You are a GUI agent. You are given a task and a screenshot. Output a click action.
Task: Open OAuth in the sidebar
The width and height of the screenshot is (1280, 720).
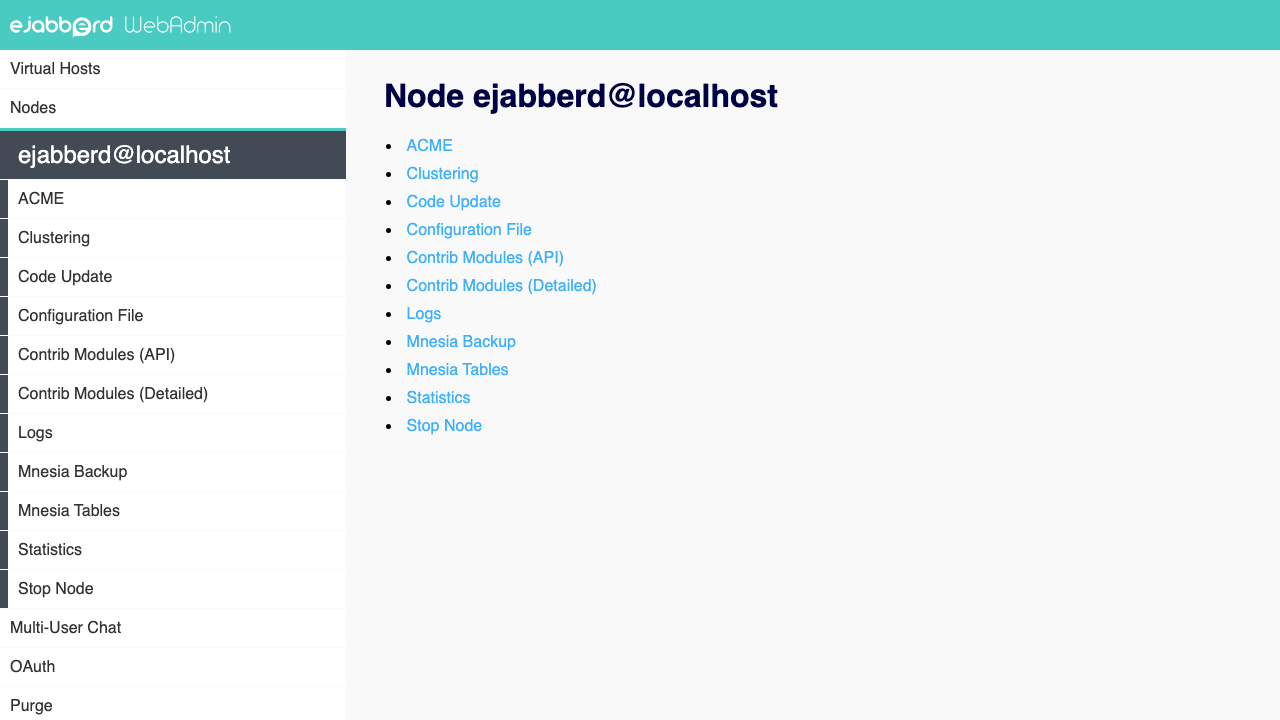click(173, 667)
